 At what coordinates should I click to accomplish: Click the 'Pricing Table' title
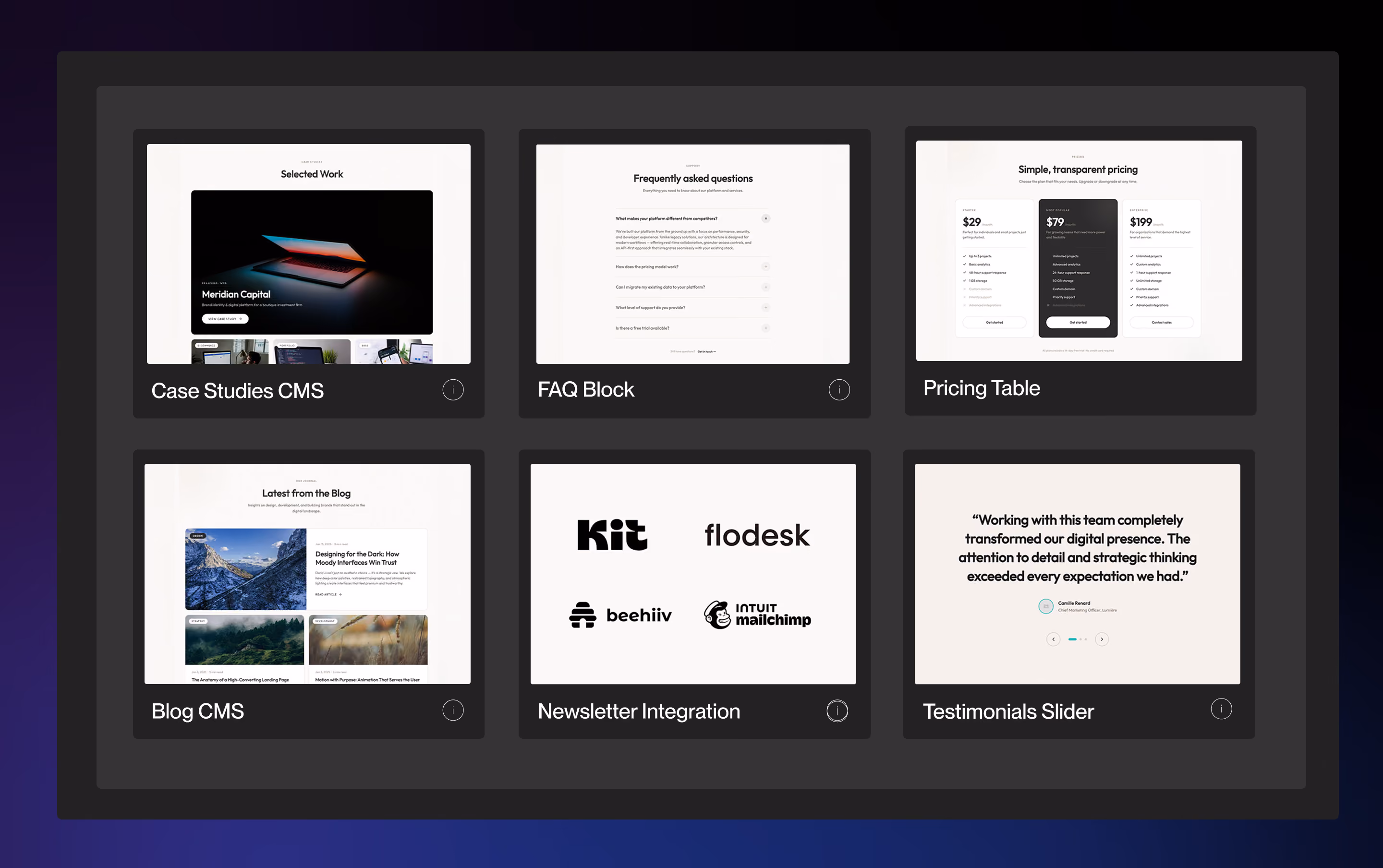[x=981, y=388]
